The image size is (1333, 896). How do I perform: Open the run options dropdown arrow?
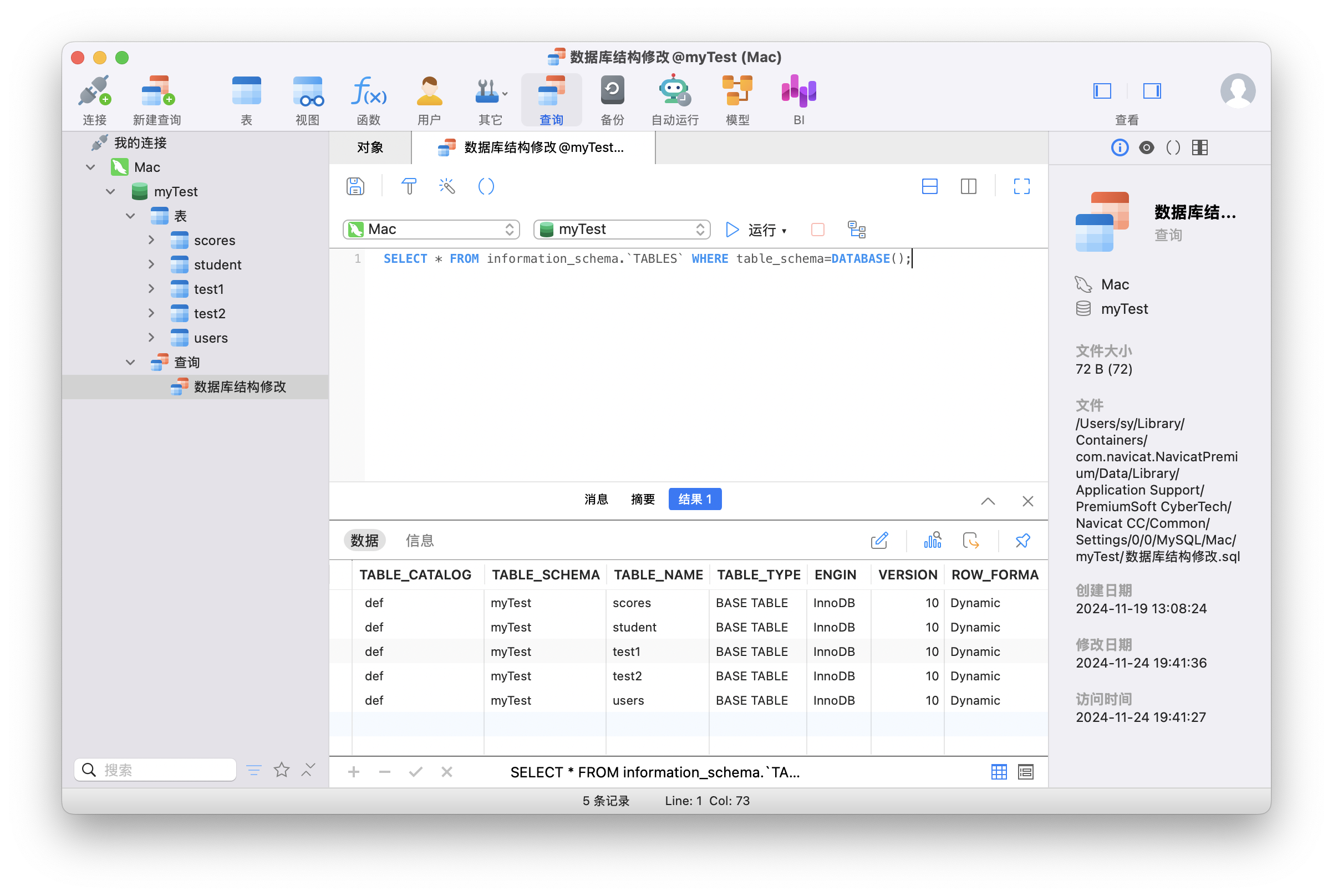coord(784,231)
